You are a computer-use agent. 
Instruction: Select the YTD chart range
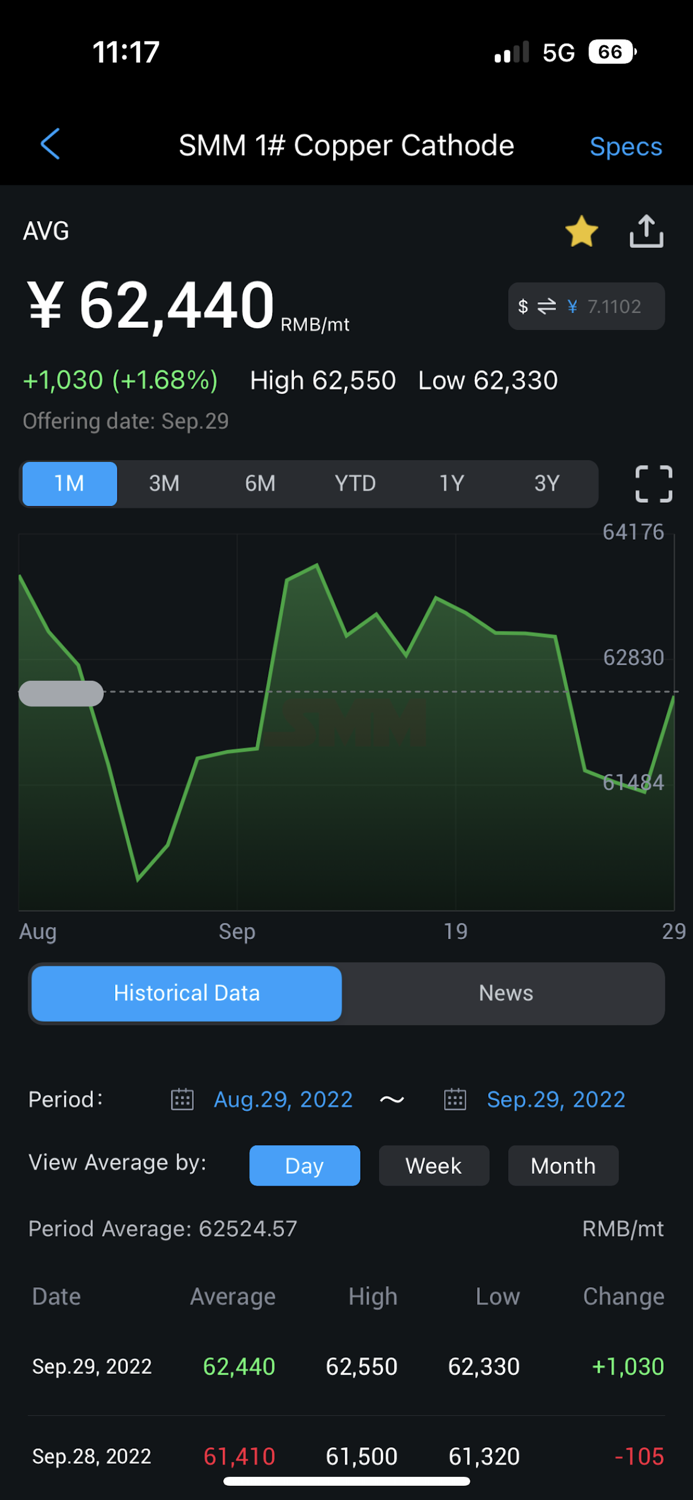pyautogui.click(x=355, y=483)
